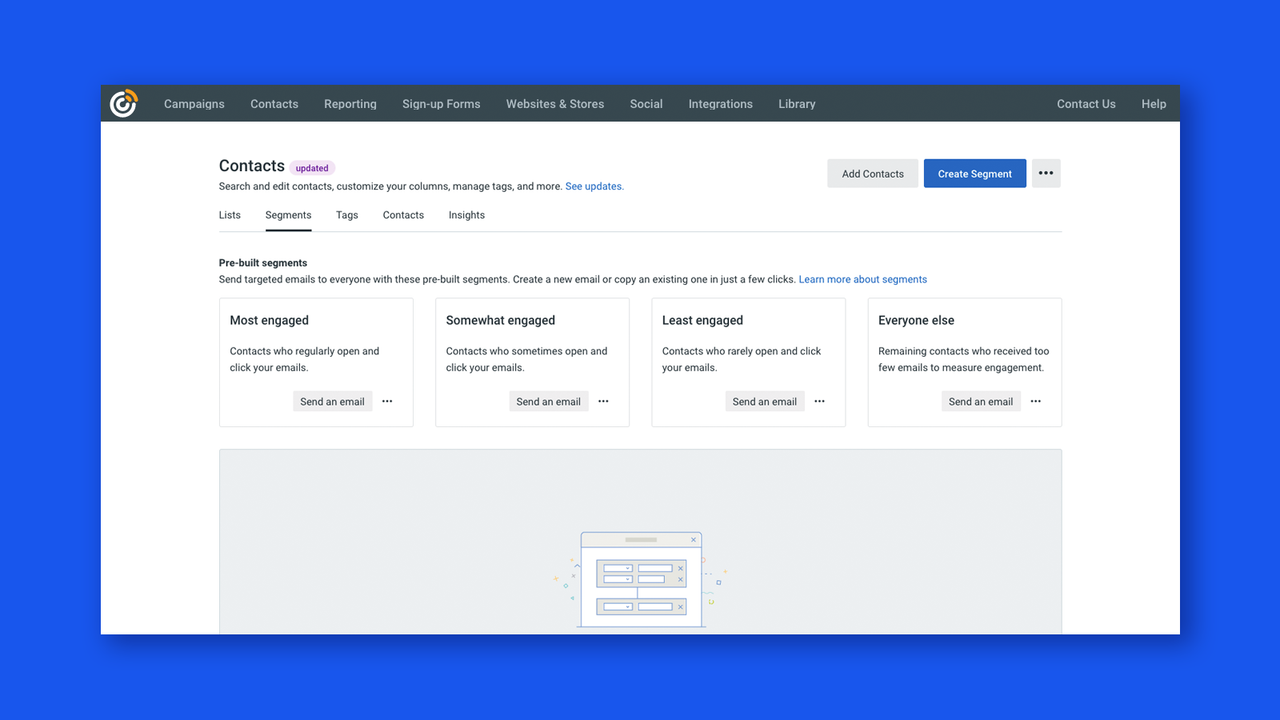Image resolution: width=1280 pixels, height=720 pixels.
Task: Open the Social menu
Action: [646, 104]
